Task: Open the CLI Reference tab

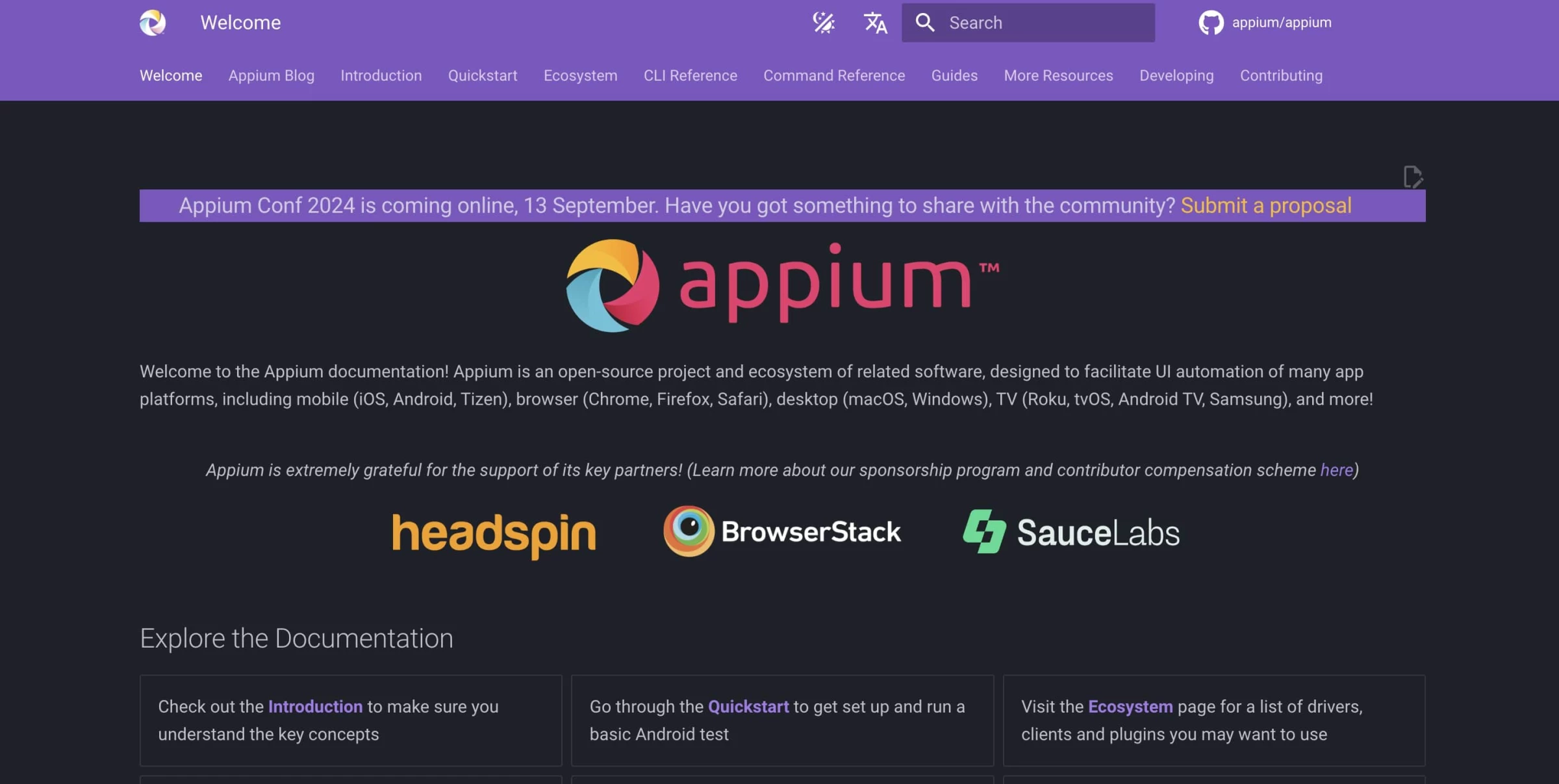Action: (x=691, y=75)
